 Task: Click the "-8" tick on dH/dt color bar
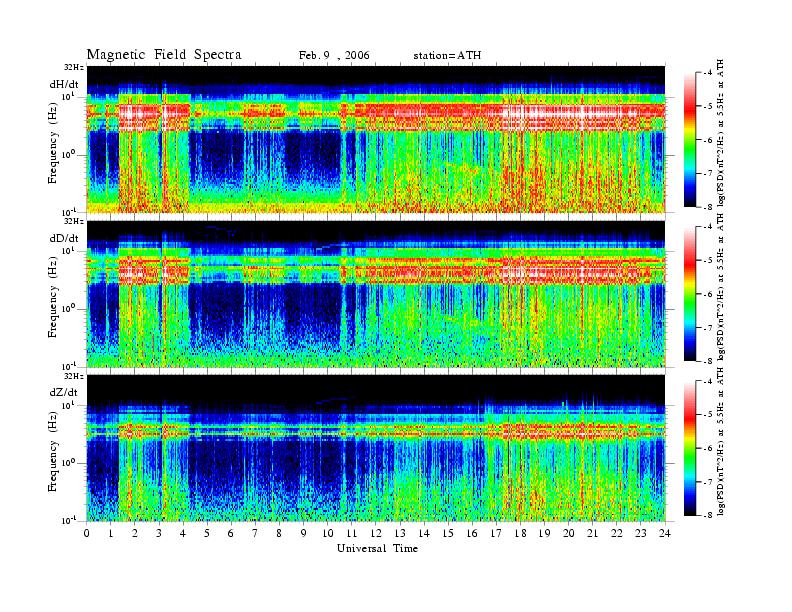point(709,207)
